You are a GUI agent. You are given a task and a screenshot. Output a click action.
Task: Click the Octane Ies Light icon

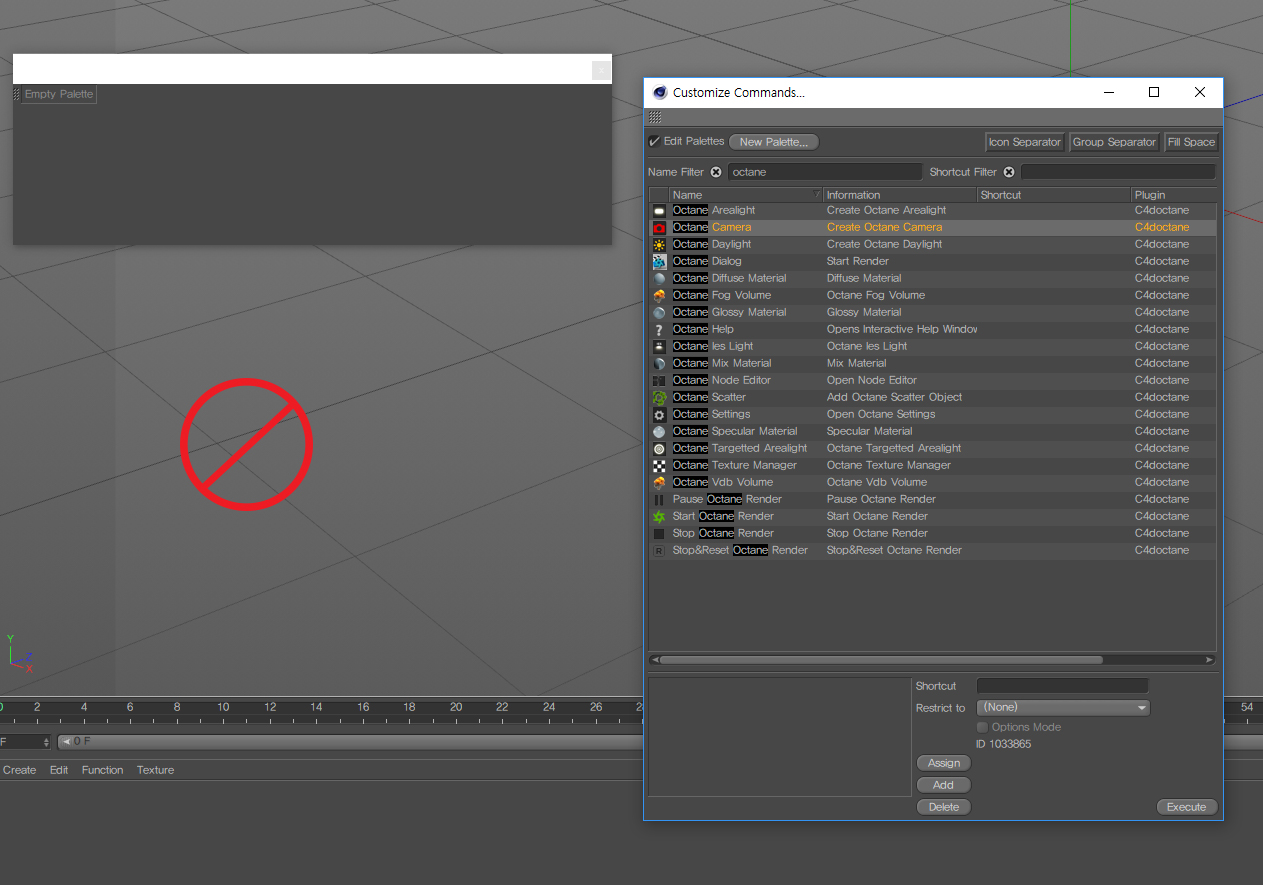pos(659,347)
